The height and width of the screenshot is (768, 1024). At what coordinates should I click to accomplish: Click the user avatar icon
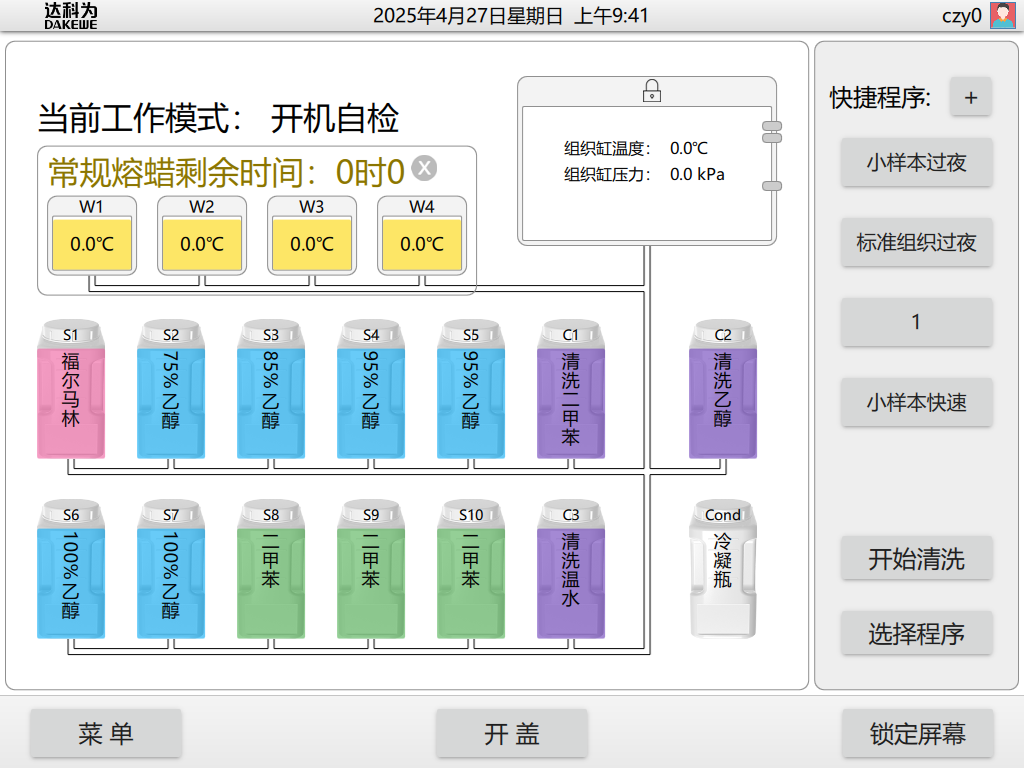(x=1002, y=15)
